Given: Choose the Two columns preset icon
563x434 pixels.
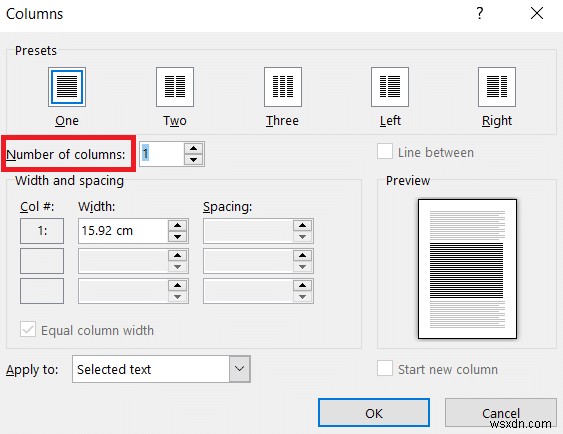Looking at the screenshot, I should coord(175,87).
